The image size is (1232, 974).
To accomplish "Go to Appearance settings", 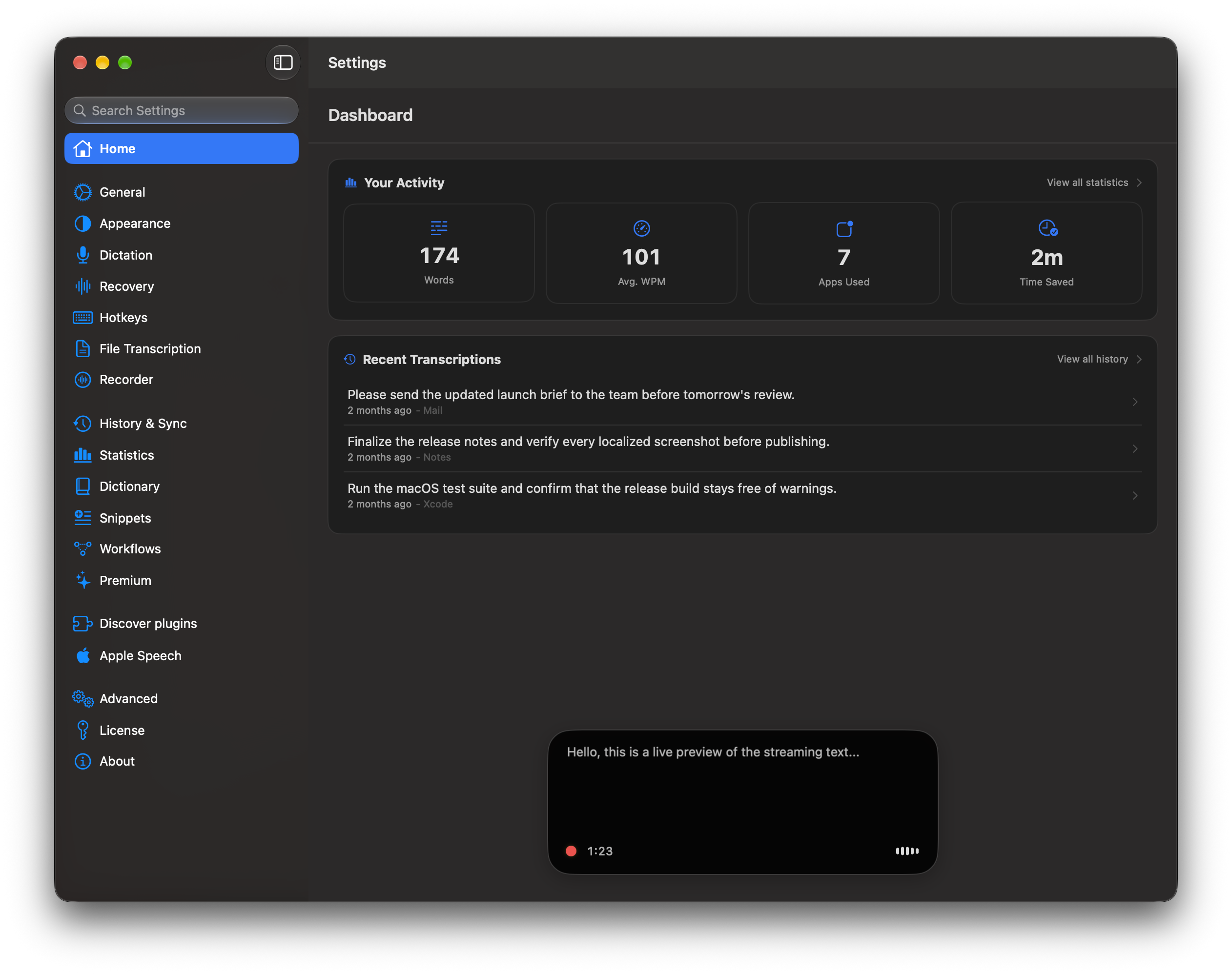I will click(x=182, y=223).
